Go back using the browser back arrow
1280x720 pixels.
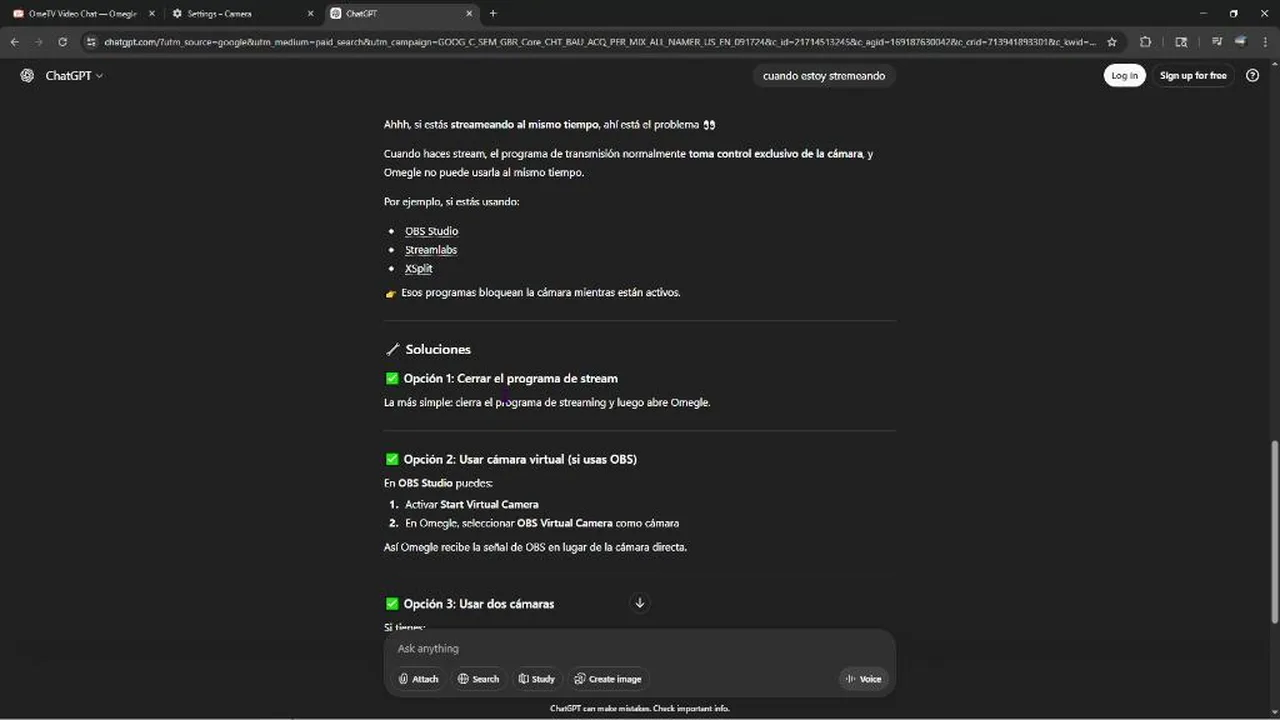pos(14,42)
